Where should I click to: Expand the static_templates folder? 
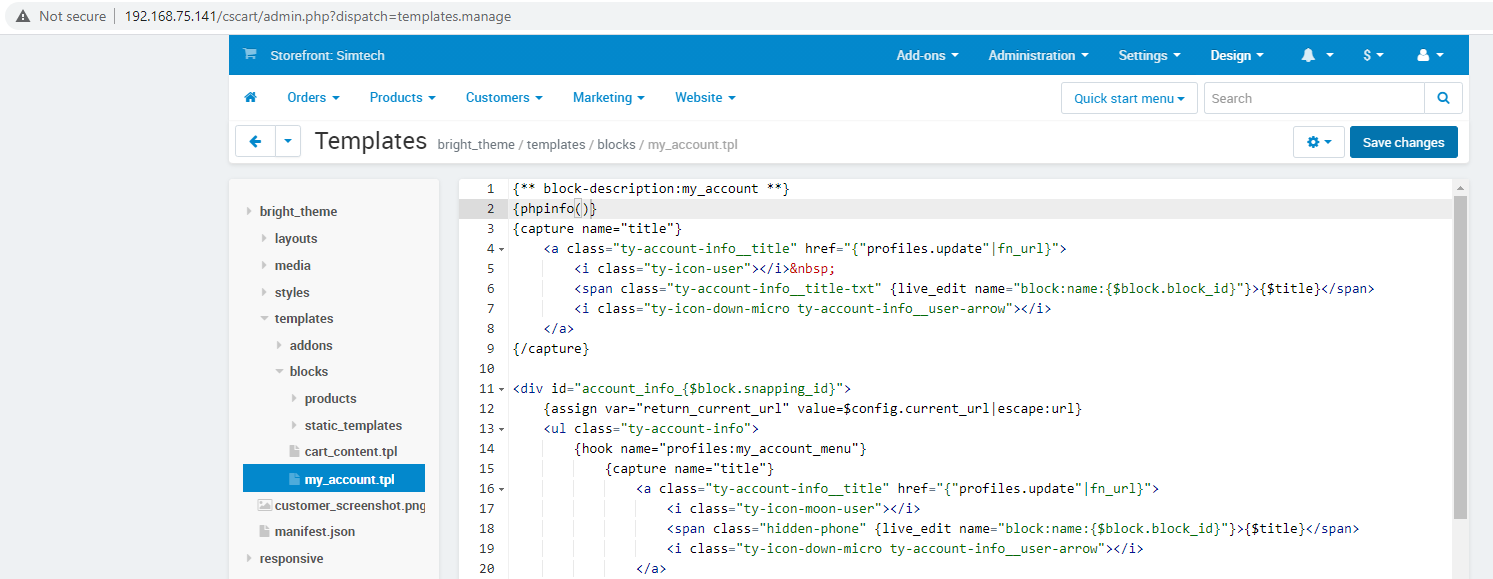[294, 426]
